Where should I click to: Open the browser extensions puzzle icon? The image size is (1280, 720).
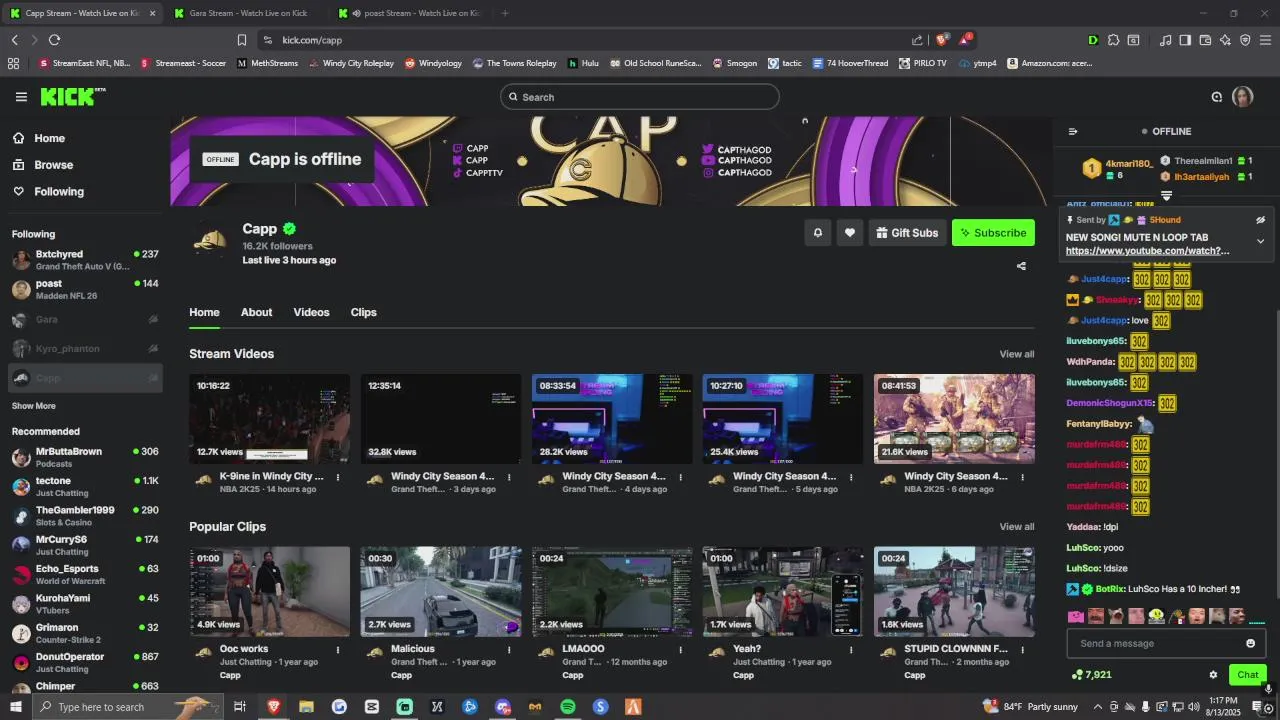click(x=1113, y=40)
